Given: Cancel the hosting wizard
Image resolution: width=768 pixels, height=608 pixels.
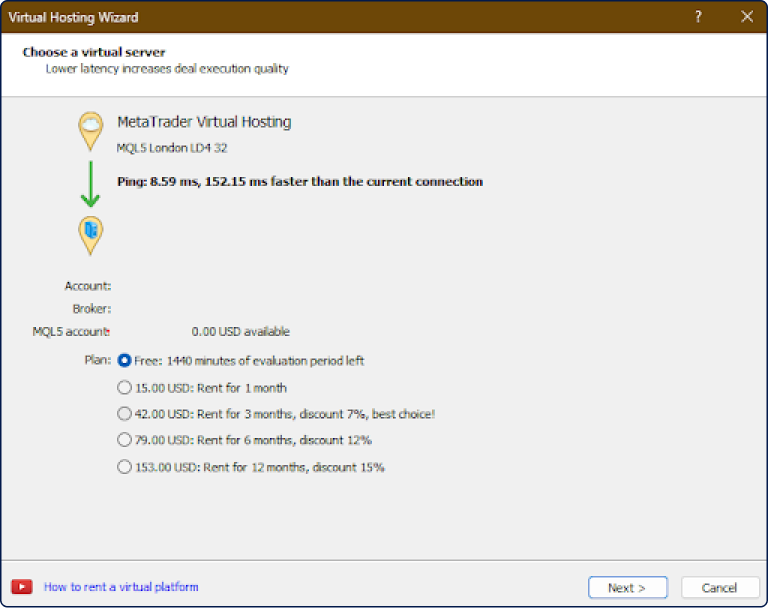Looking at the screenshot, I should point(720,587).
